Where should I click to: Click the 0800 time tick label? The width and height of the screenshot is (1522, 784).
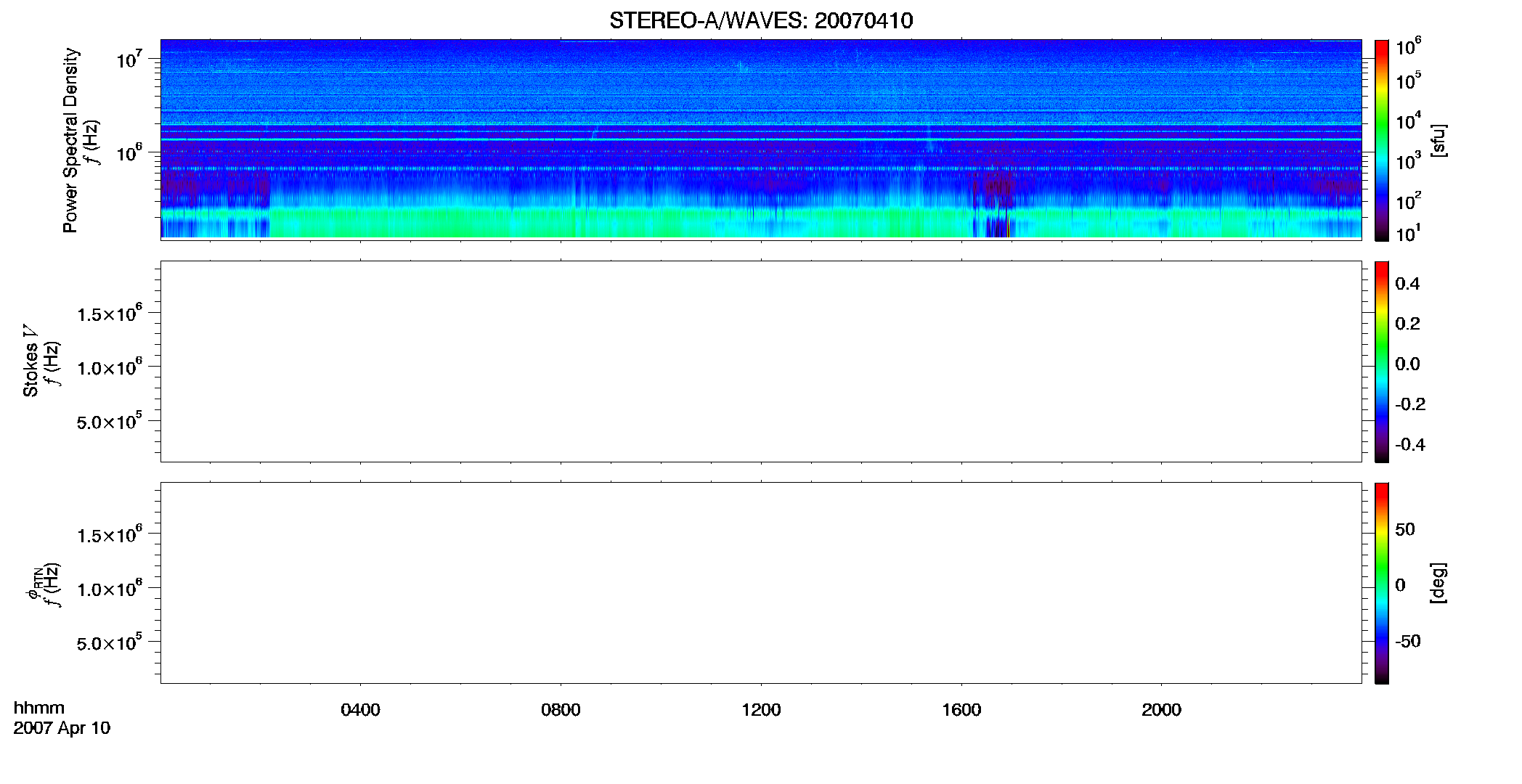pos(561,710)
